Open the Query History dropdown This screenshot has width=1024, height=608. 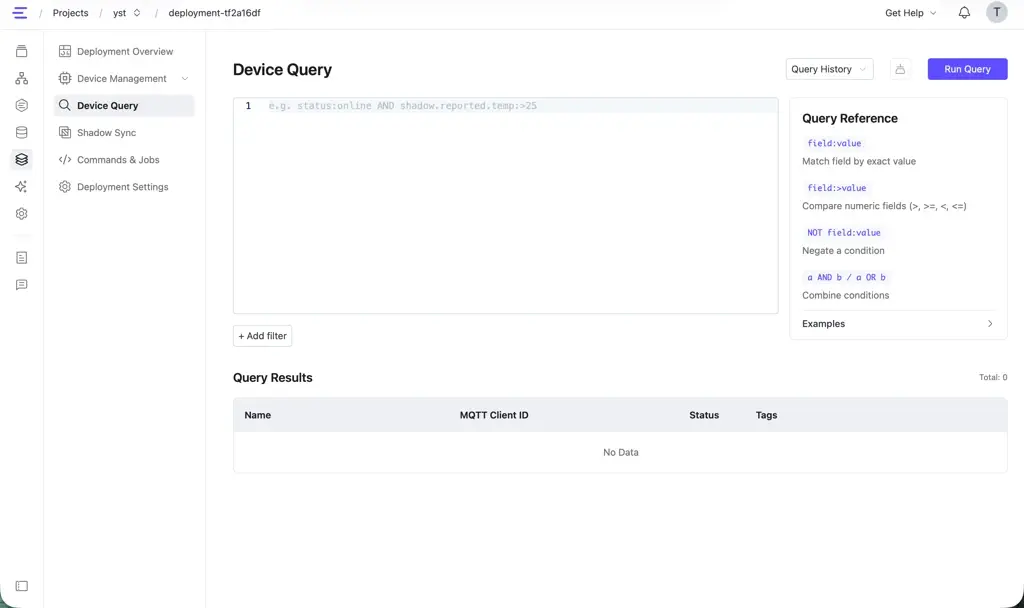click(x=829, y=69)
